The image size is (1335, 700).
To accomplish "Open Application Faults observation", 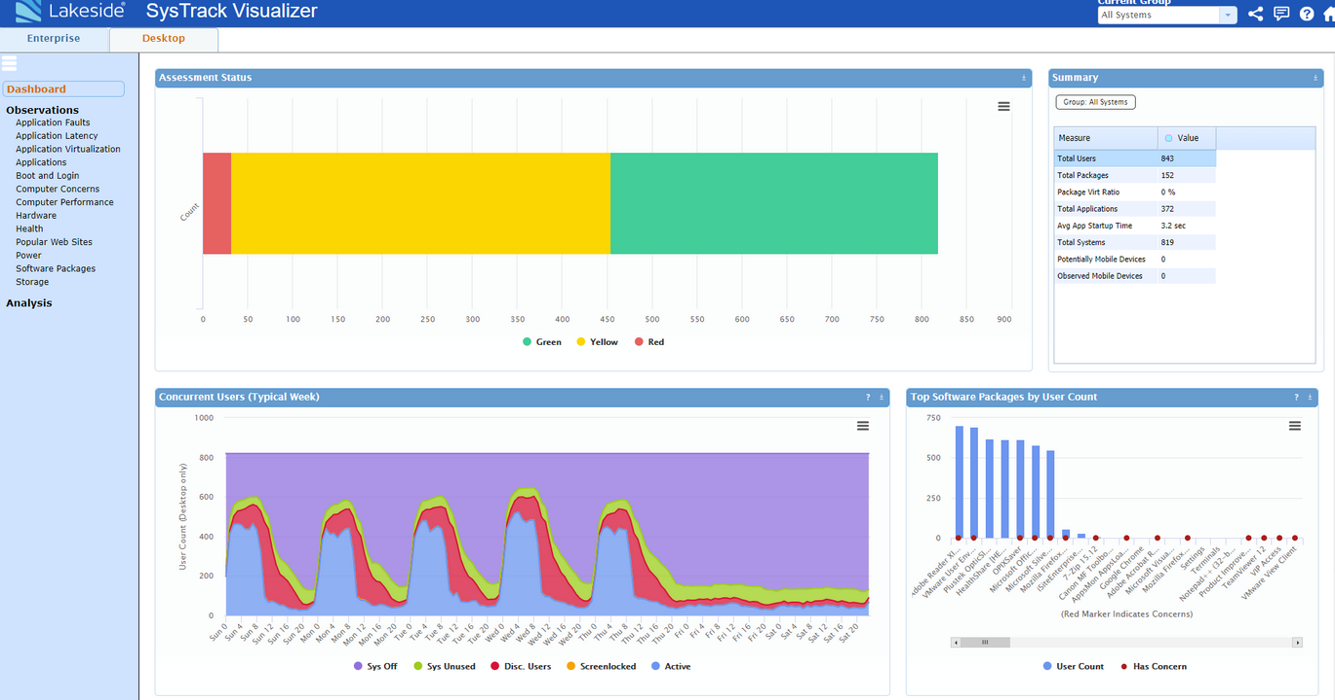I will click(x=53, y=123).
